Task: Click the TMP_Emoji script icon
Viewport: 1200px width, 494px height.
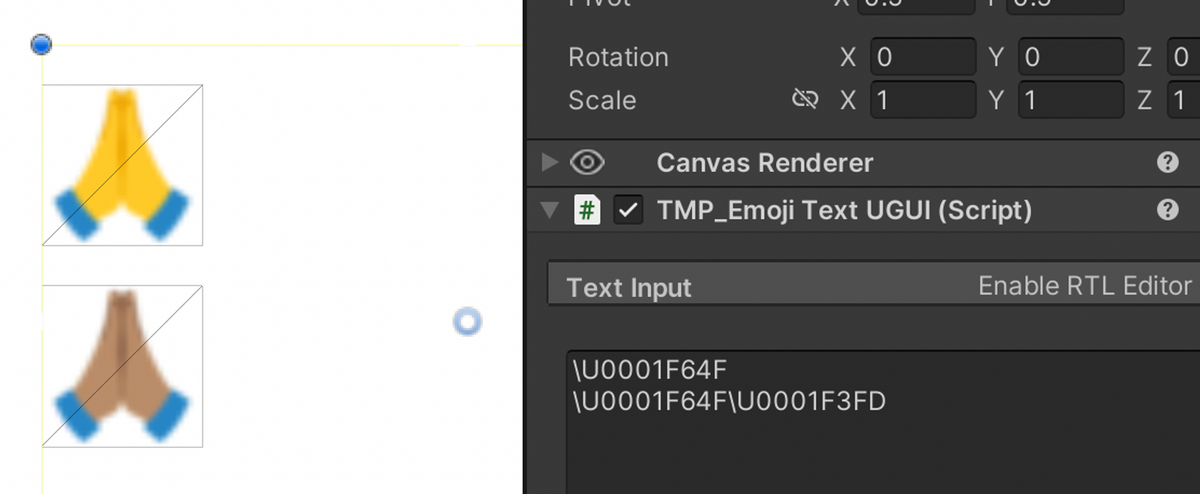Action: coord(588,210)
